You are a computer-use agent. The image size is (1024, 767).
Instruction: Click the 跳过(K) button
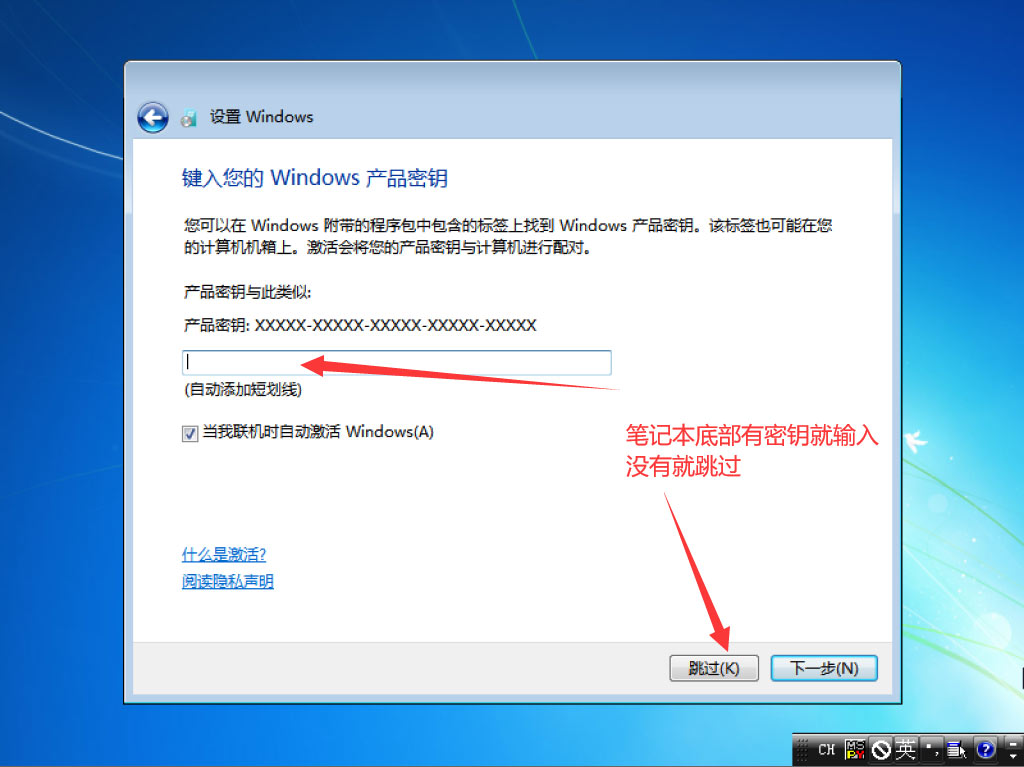coord(714,668)
